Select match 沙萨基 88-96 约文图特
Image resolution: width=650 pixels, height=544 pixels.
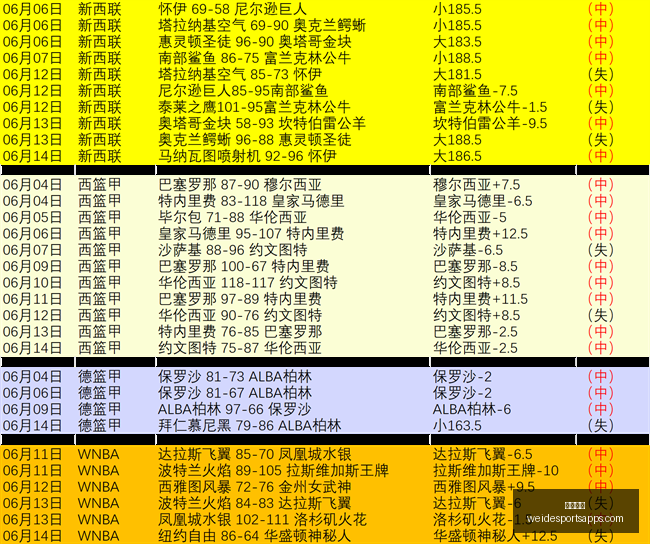(232, 250)
